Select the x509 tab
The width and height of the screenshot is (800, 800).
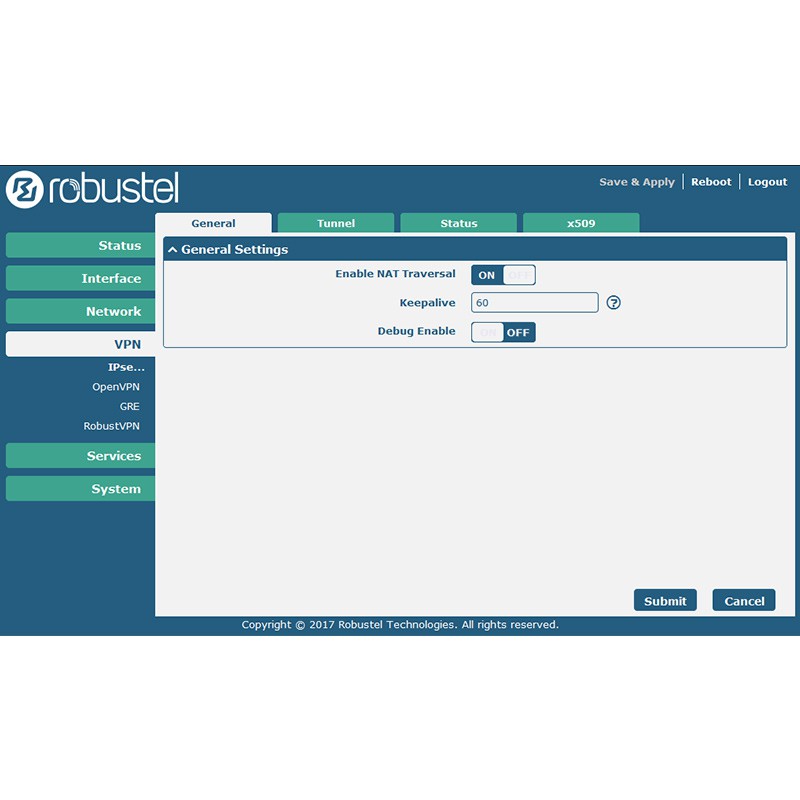coord(581,223)
